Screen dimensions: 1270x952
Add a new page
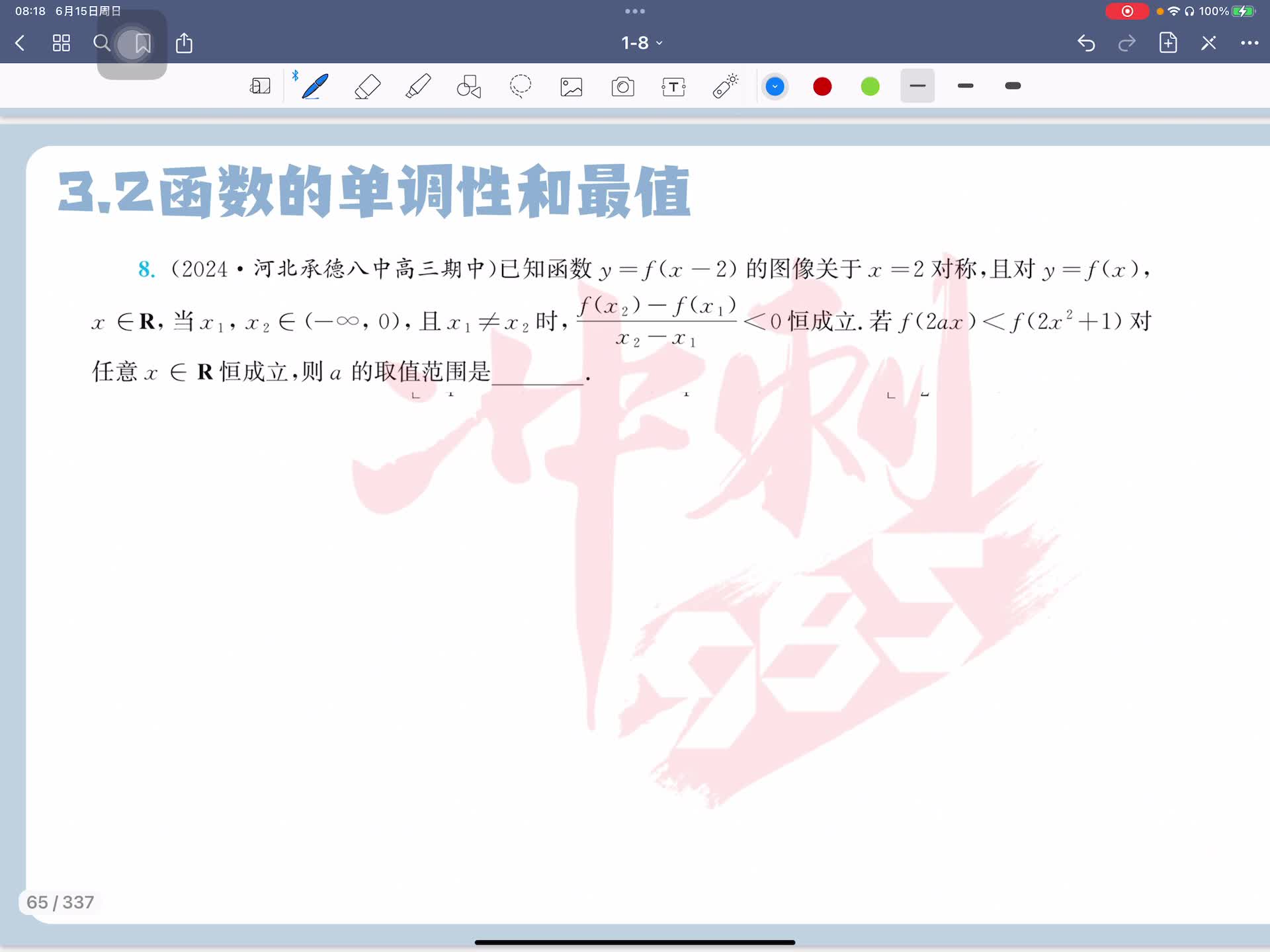pyautogui.click(x=1168, y=43)
